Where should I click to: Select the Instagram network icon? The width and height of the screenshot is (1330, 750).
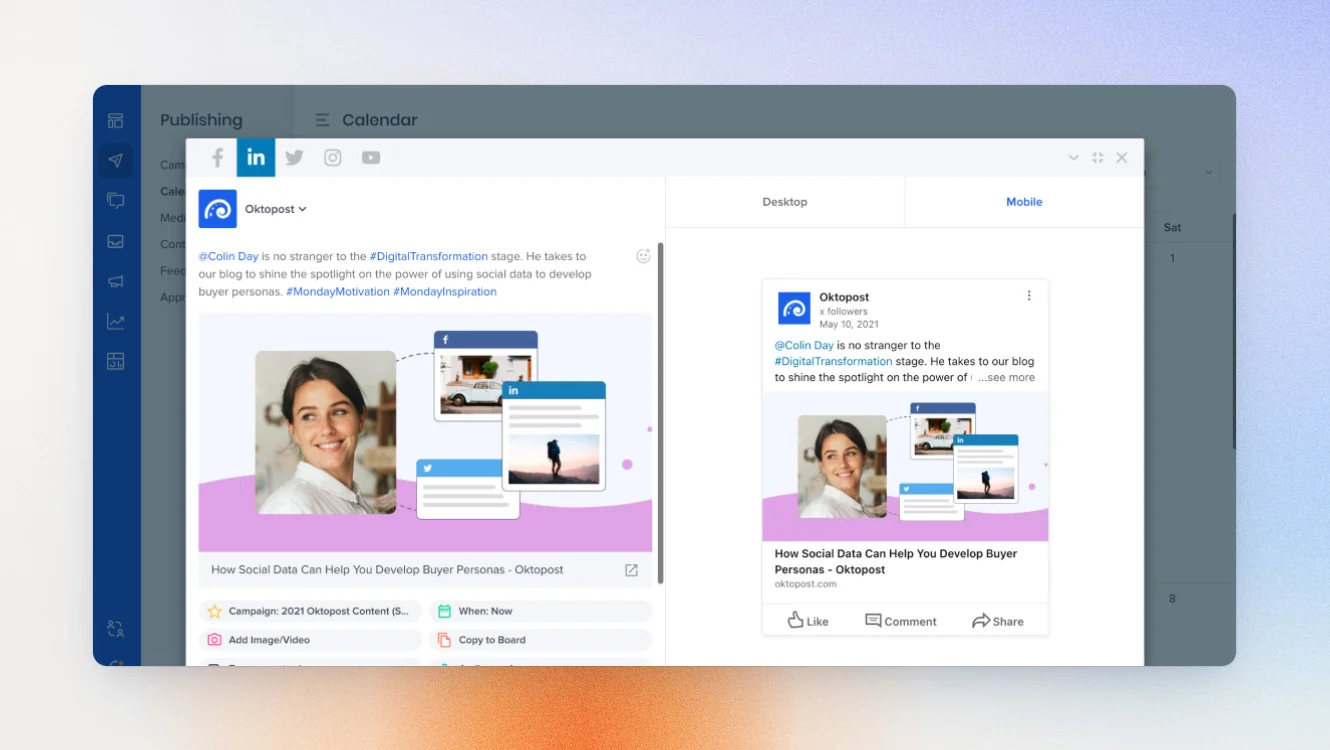pos(333,158)
